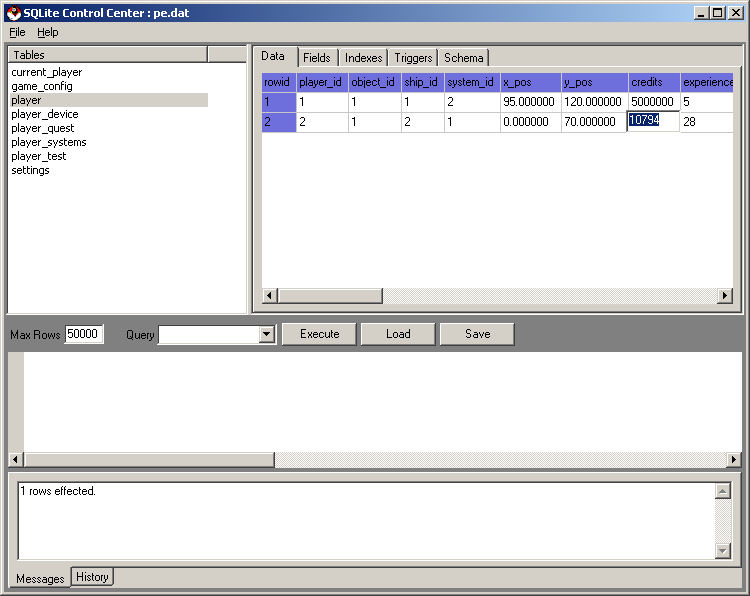The image size is (750, 596).
Task: Open the Triggers tab
Action: click(413, 58)
